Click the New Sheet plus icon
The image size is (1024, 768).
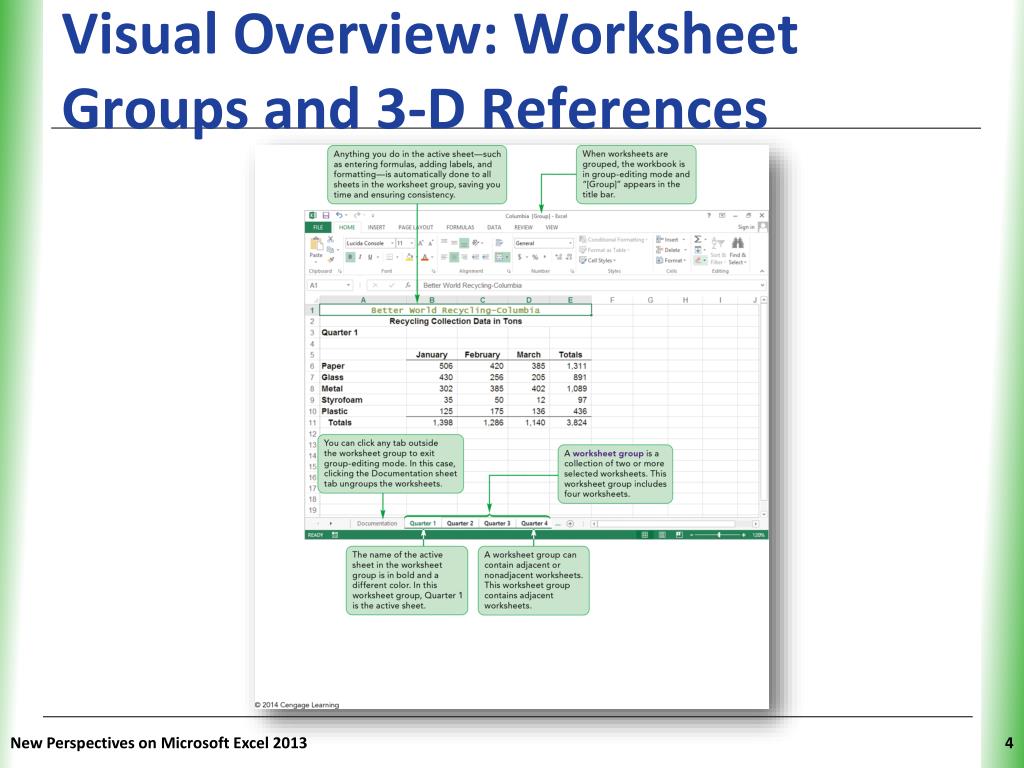pos(570,524)
